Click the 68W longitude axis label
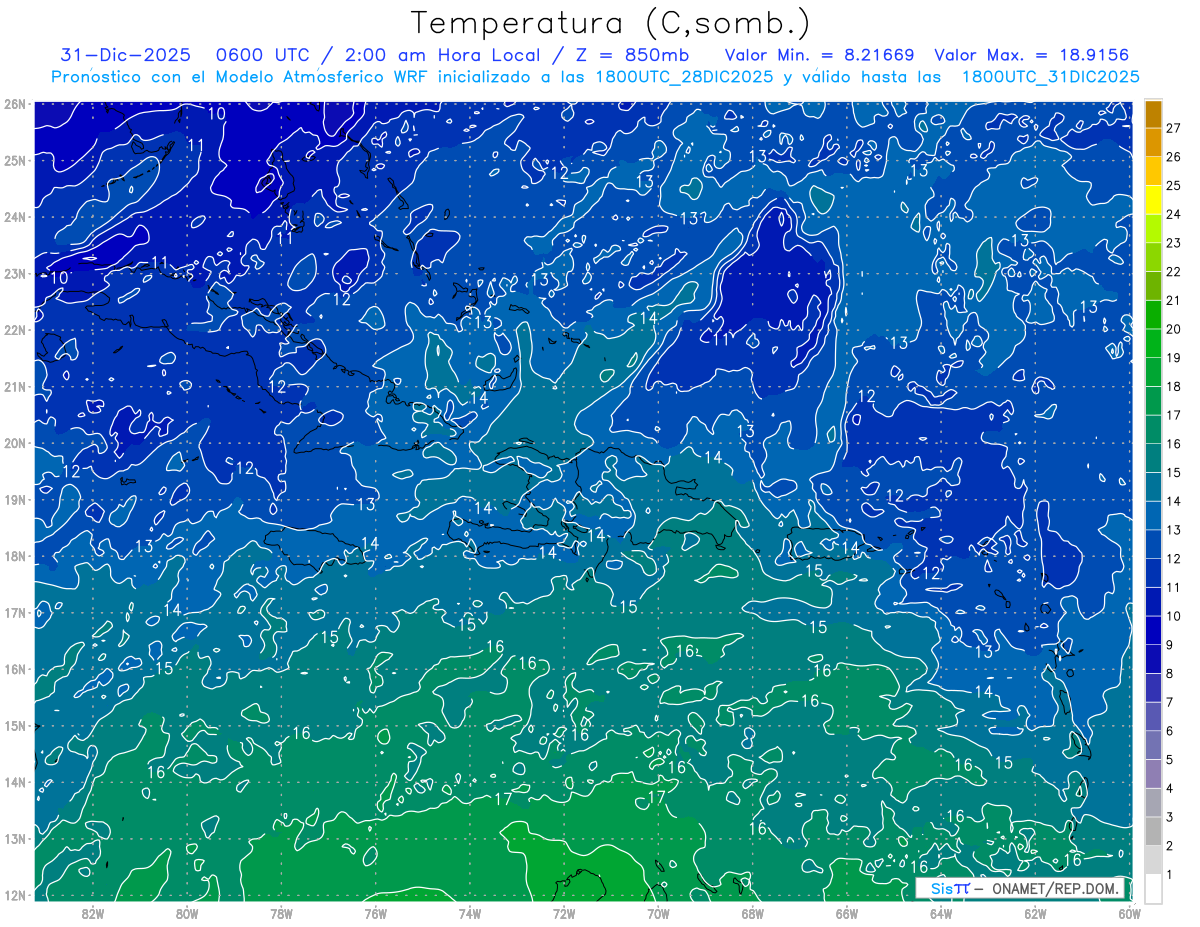 (x=752, y=913)
